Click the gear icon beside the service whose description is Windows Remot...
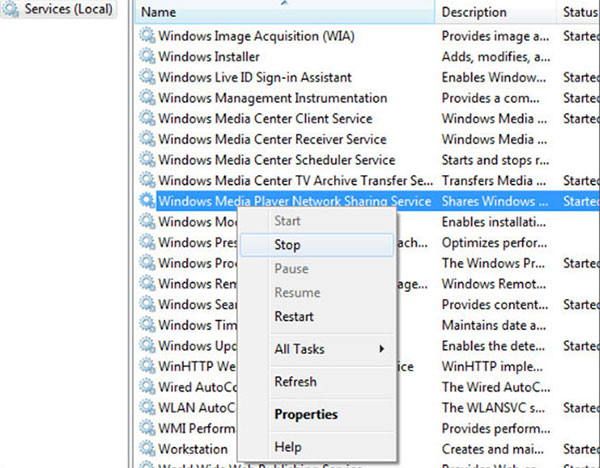 (147, 284)
